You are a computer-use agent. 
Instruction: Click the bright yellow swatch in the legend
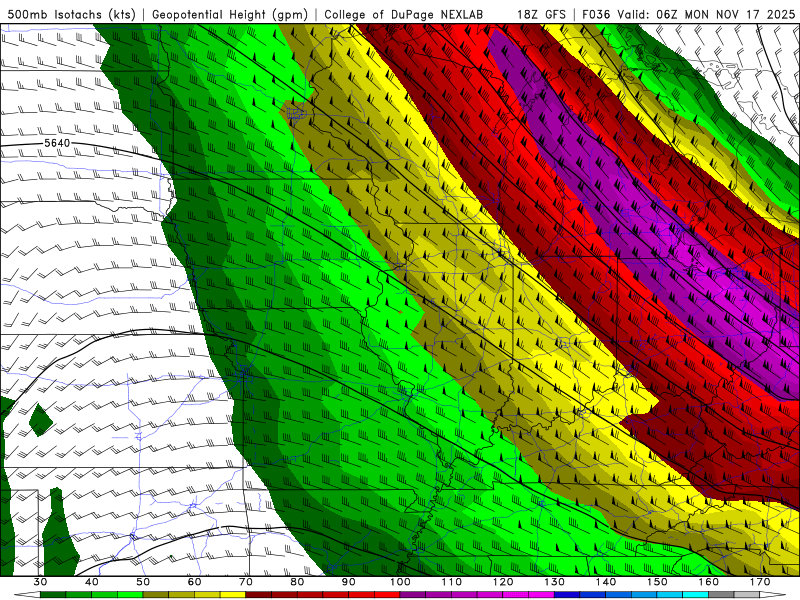tap(233, 594)
